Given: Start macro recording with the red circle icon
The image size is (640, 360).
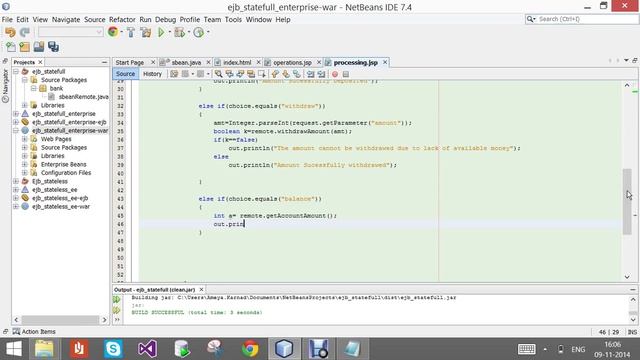Looking at the screenshot, I should (x=335, y=74).
